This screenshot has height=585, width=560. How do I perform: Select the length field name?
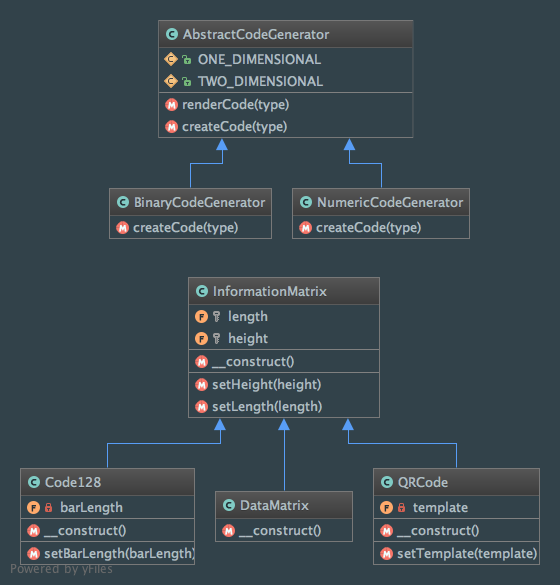coord(248,317)
